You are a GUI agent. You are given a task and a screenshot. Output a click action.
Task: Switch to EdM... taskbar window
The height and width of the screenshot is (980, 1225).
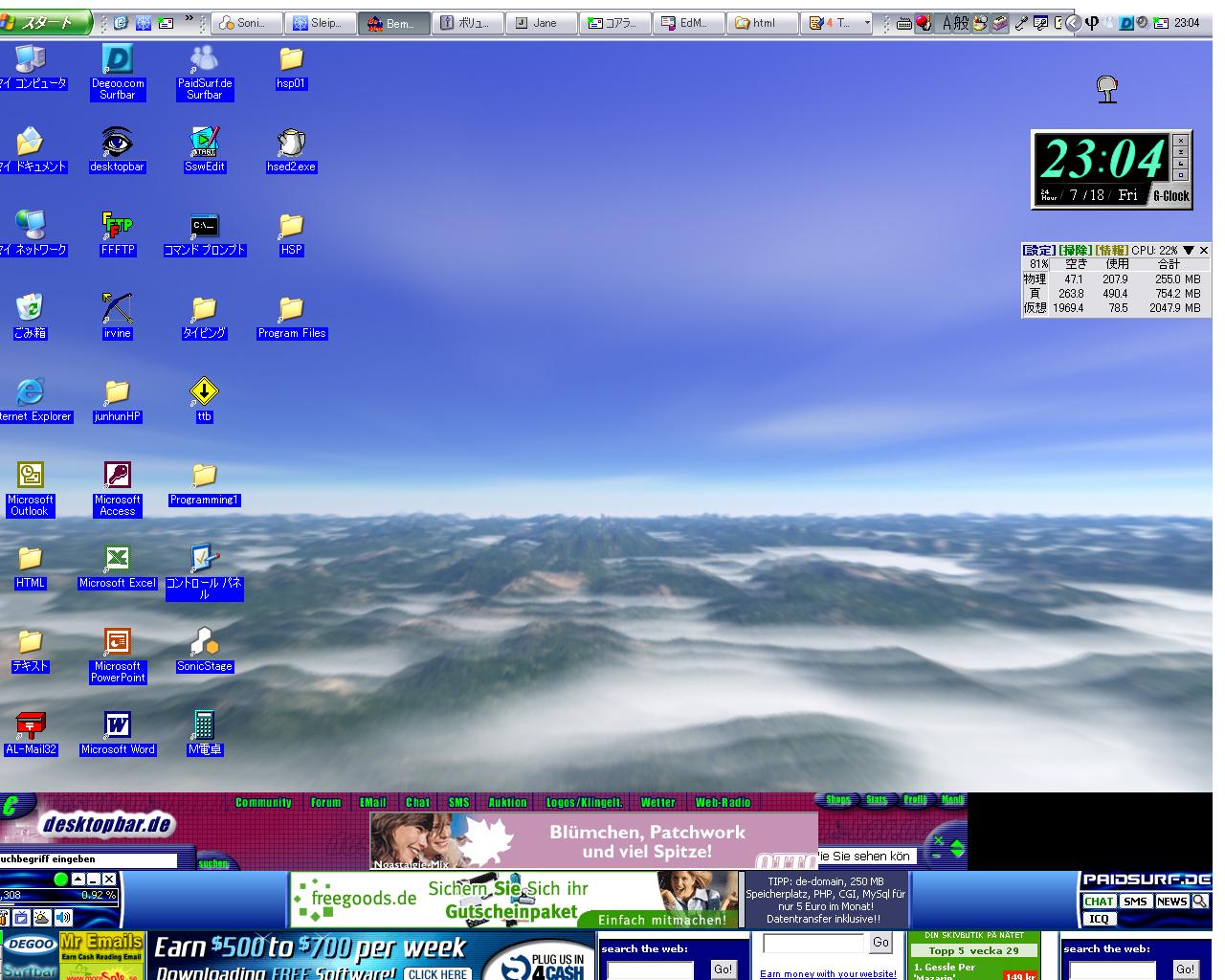click(689, 23)
